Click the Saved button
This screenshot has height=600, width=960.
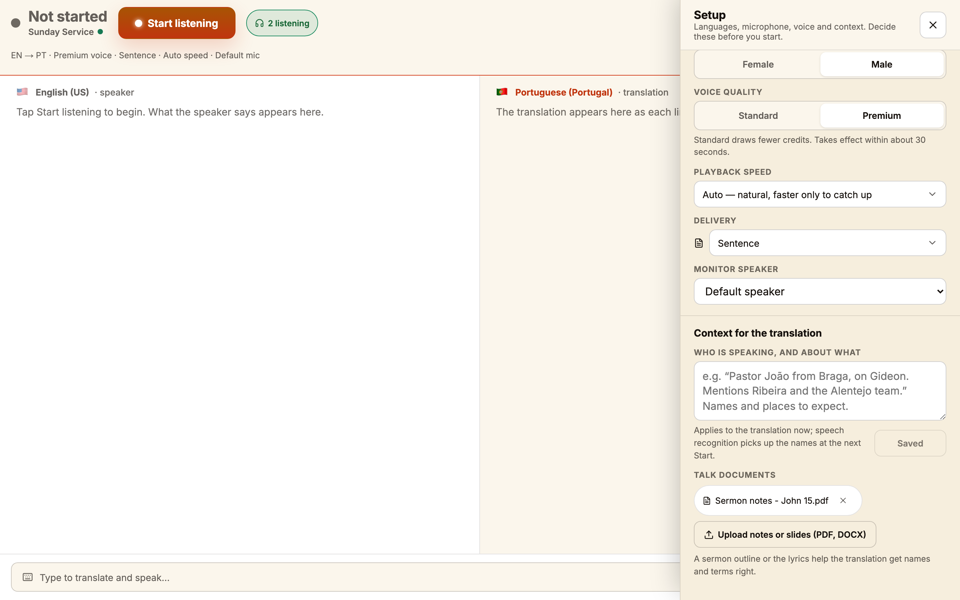click(x=910, y=443)
